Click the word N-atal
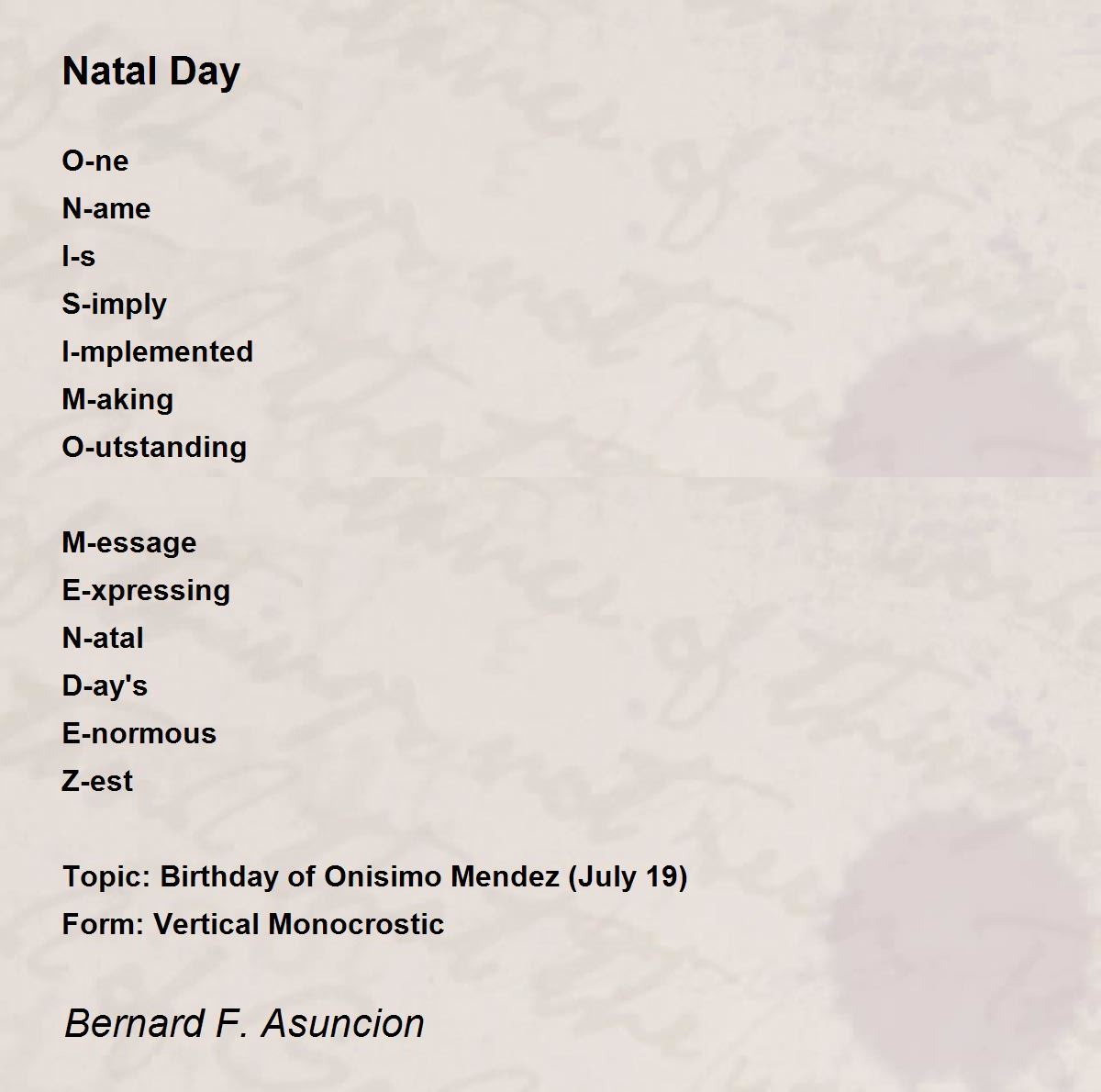 103,638
